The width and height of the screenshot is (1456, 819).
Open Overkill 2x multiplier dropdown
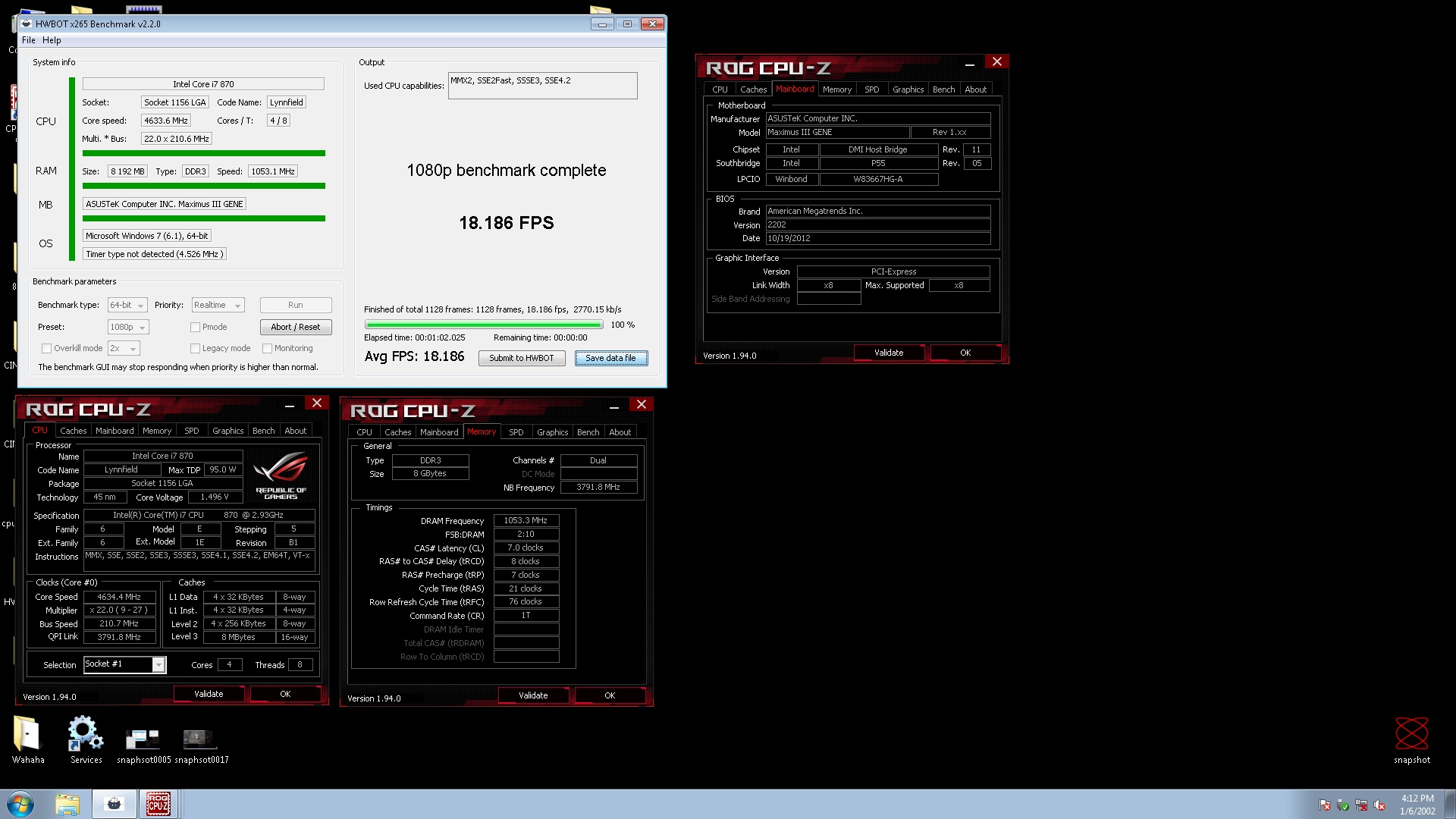pos(124,348)
